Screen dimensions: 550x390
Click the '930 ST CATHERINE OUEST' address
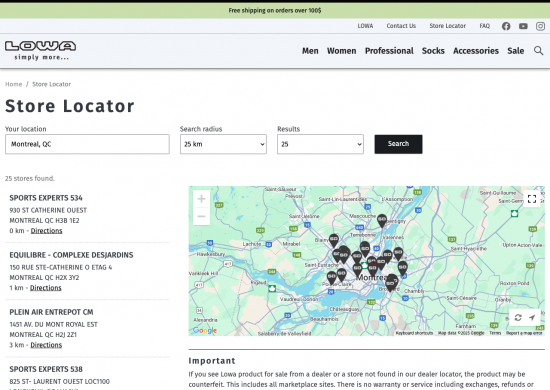point(48,210)
